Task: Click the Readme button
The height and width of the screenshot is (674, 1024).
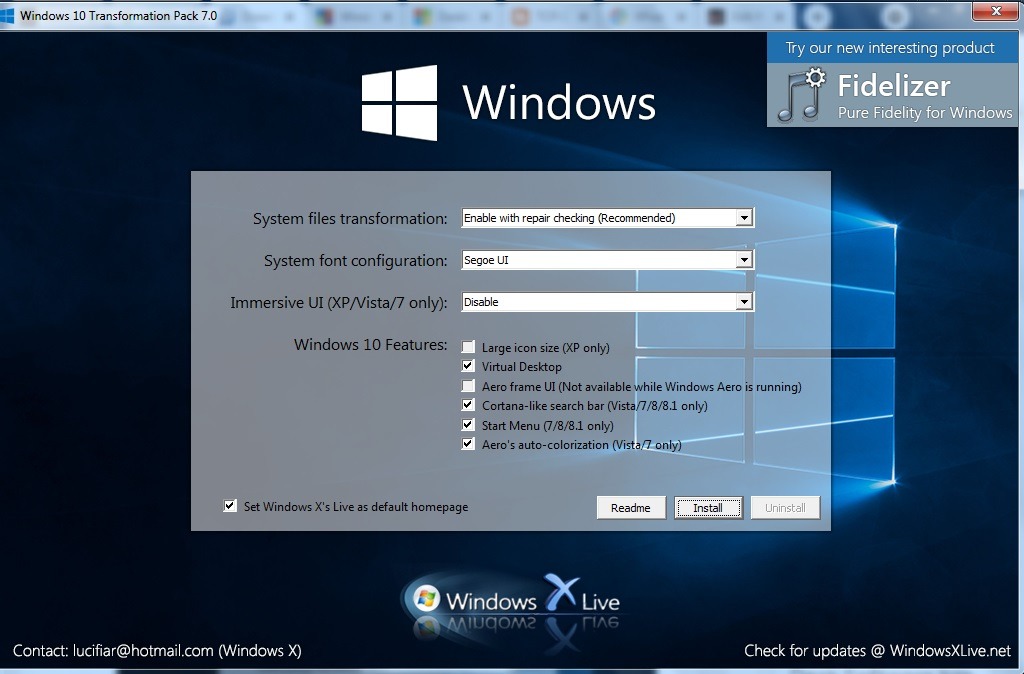Action: (x=631, y=507)
